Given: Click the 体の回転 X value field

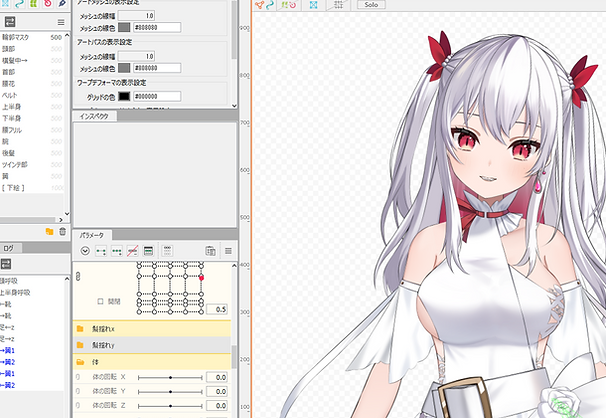Looking at the screenshot, I should pyautogui.click(x=216, y=377).
